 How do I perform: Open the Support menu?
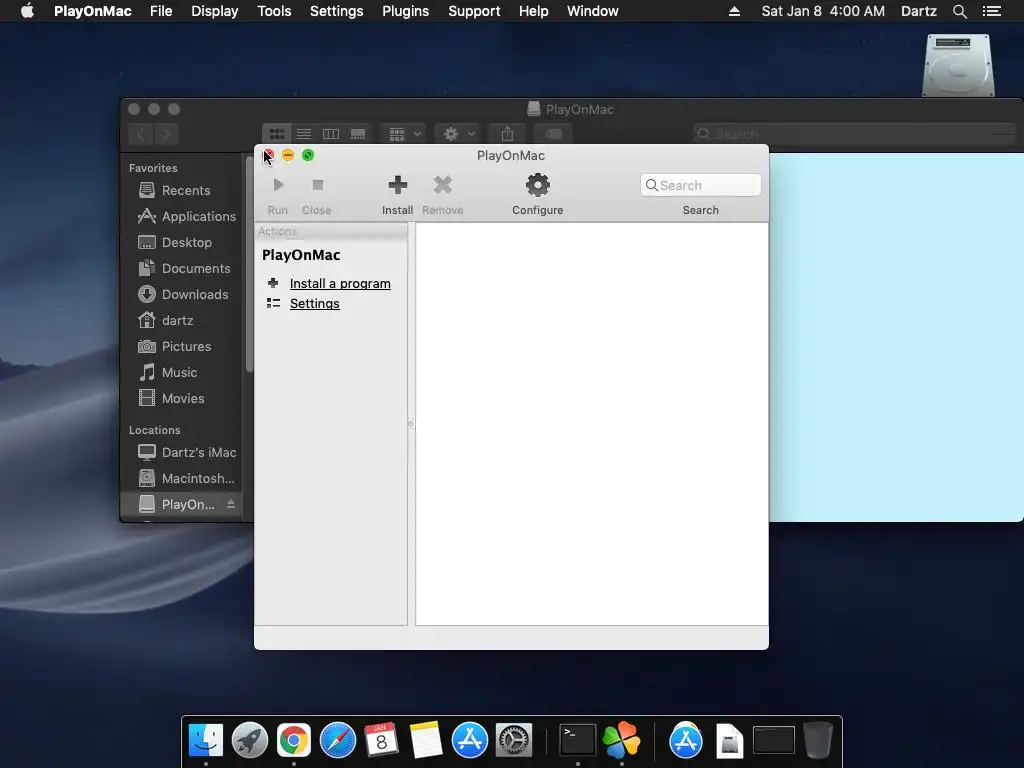click(x=474, y=11)
